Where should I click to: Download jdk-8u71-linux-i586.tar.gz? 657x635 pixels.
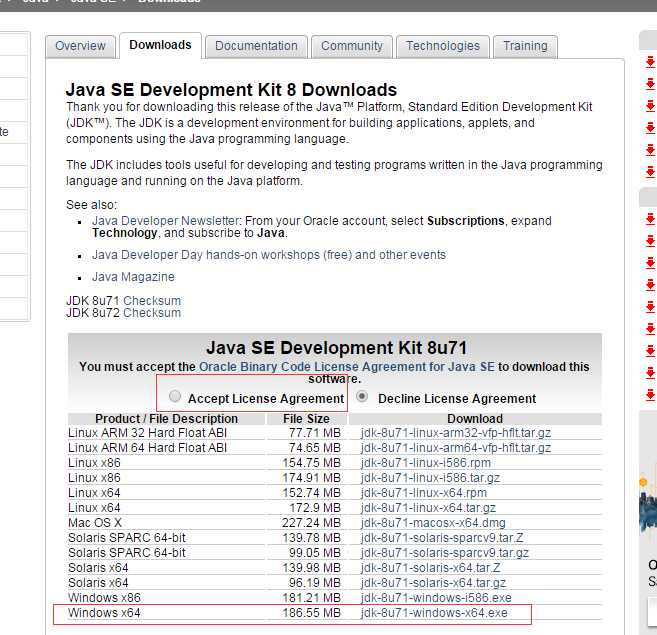point(430,478)
